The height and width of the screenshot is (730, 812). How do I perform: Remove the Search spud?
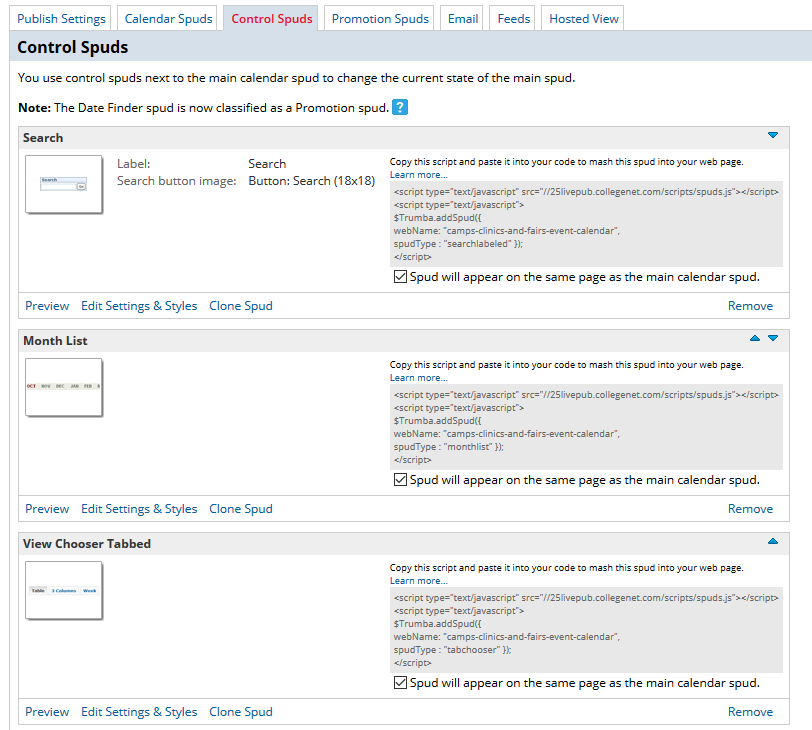pos(750,305)
